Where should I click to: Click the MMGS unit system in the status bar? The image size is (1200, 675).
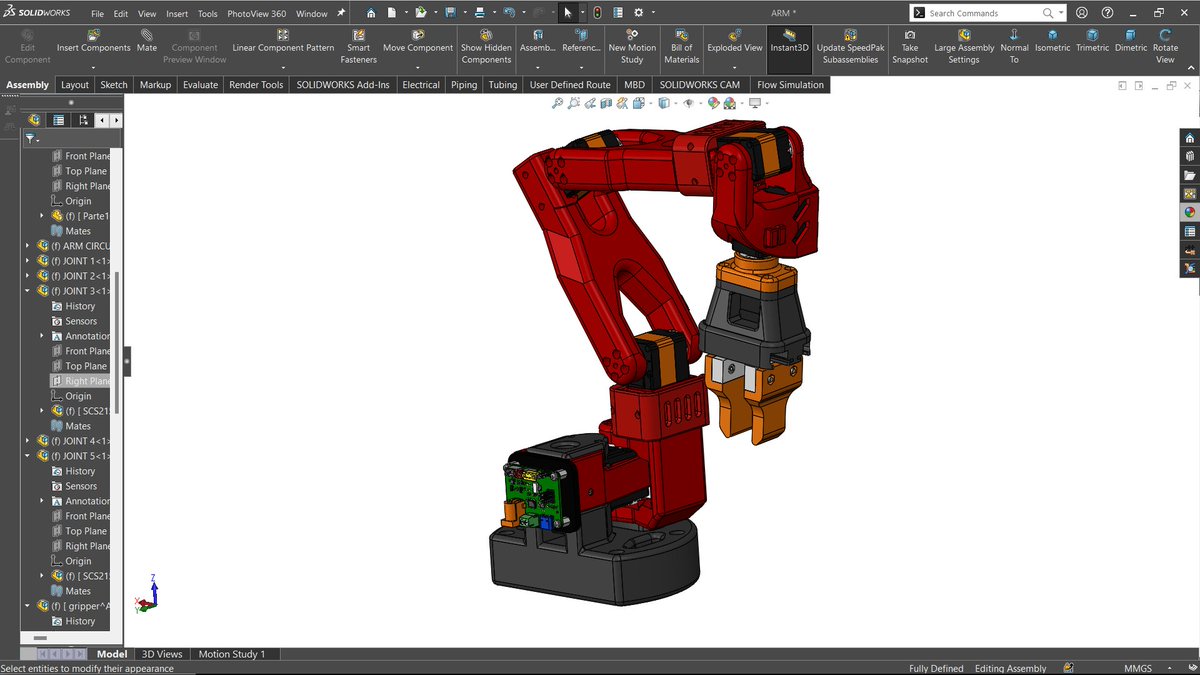tap(1138, 668)
